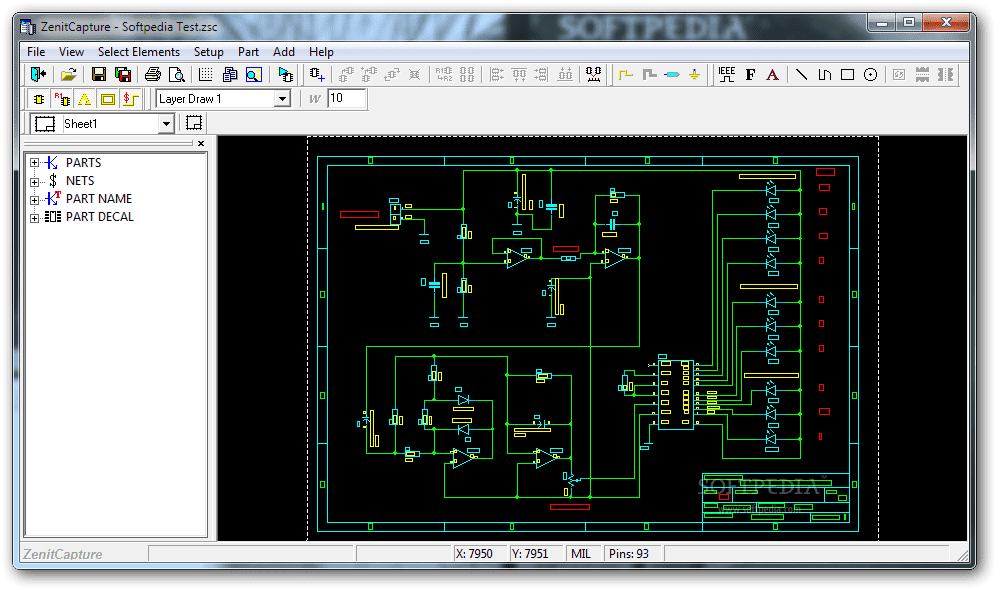Open the Setup menu
The image size is (997, 590).
coord(209,52)
